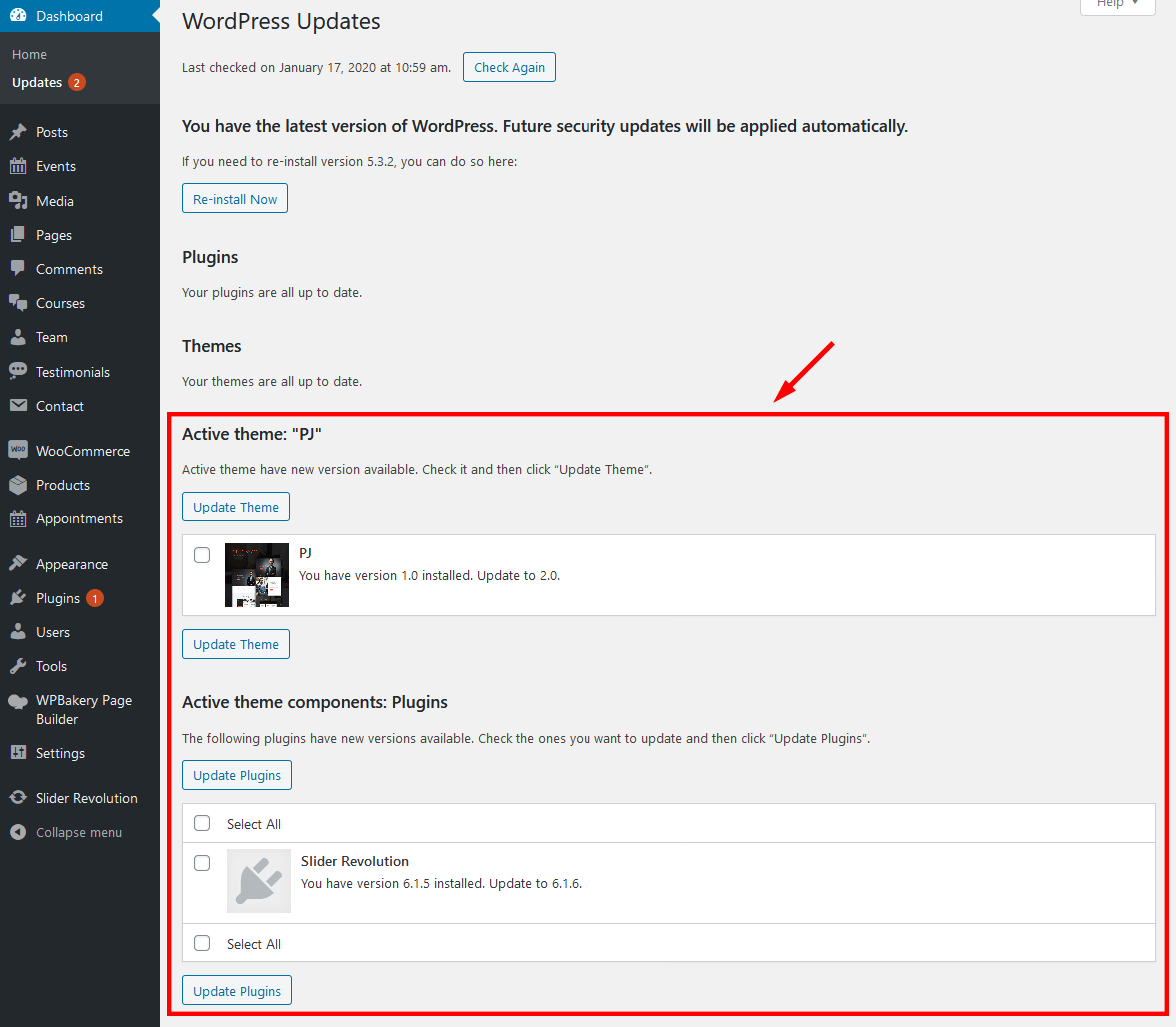Click the Media icon in sidebar

pyautogui.click(x=18, y=200)
